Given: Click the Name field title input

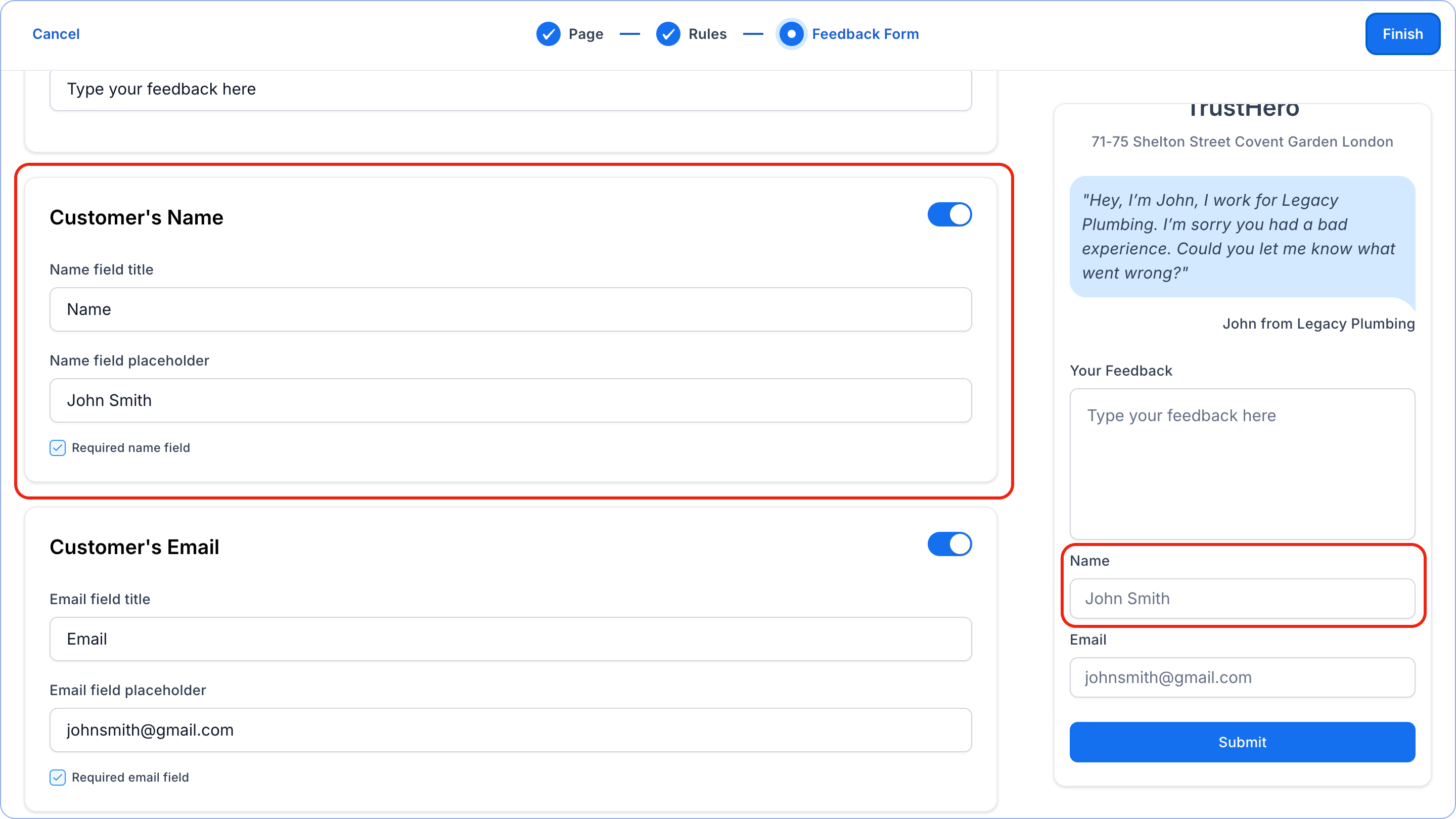Looking at the screenshot, I should 511,310.
